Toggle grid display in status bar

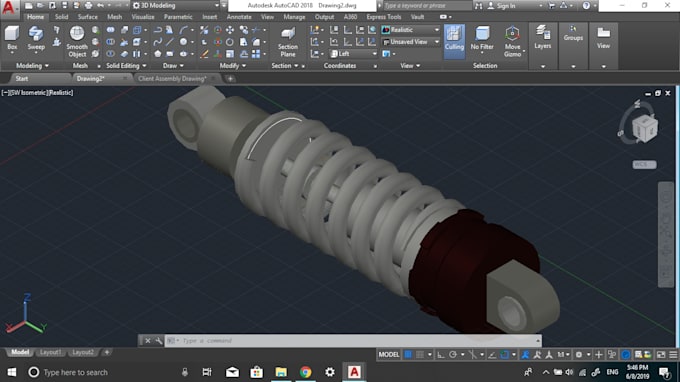408,355
